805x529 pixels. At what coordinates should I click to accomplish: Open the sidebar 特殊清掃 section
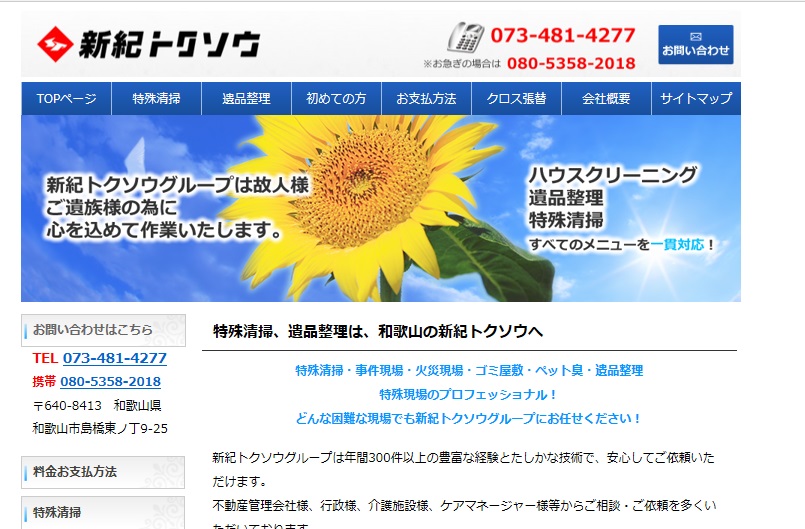tap(102, 512)
